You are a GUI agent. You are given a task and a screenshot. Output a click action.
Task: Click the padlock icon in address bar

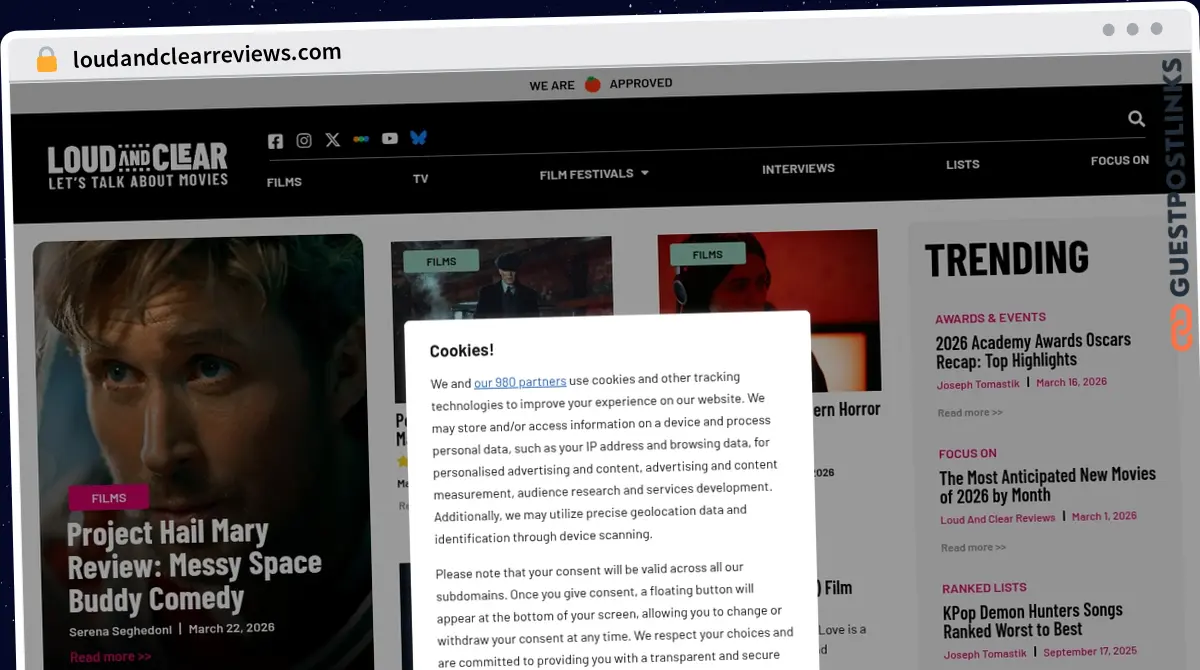[x=47, y=60]
